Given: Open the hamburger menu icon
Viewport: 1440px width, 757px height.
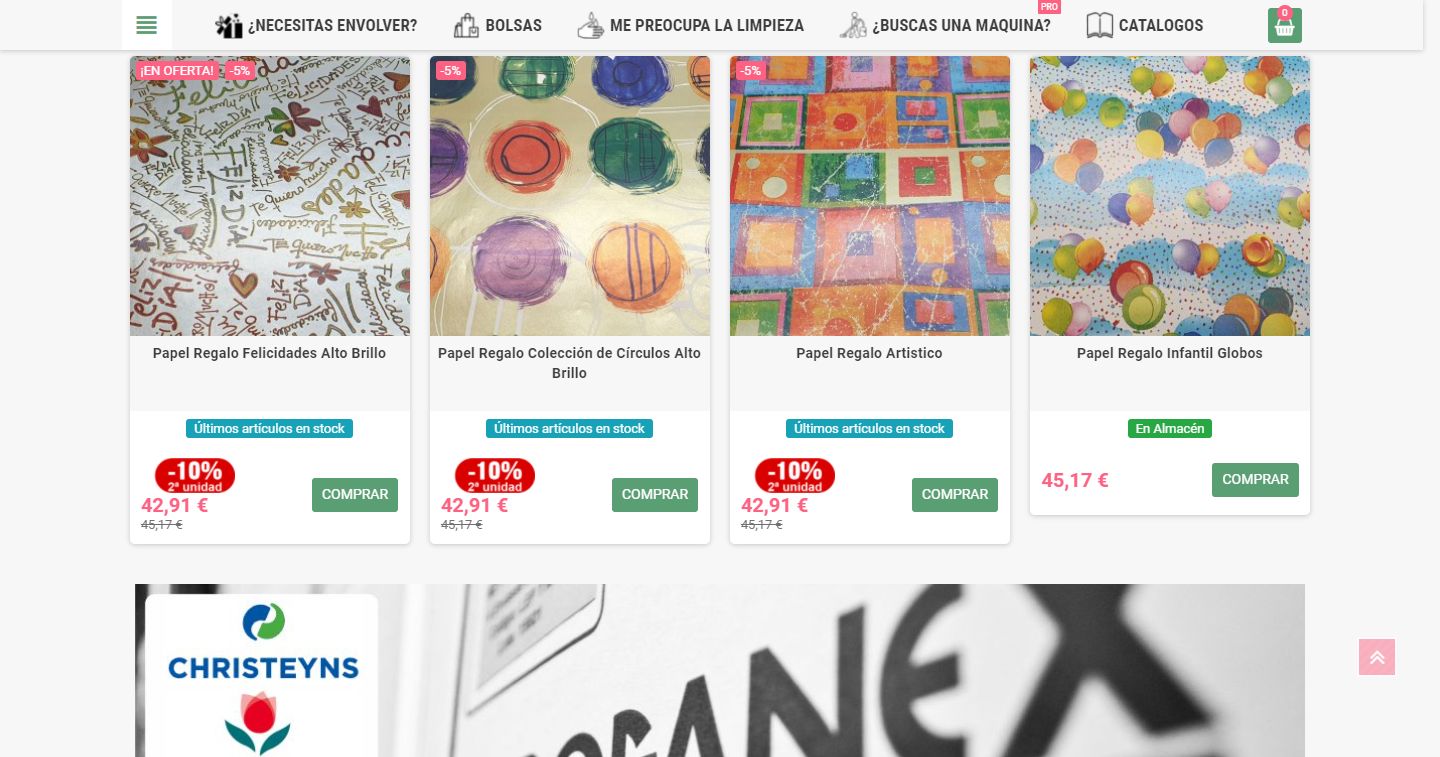Looking at the screenshot, I should [x=147, y=25].
